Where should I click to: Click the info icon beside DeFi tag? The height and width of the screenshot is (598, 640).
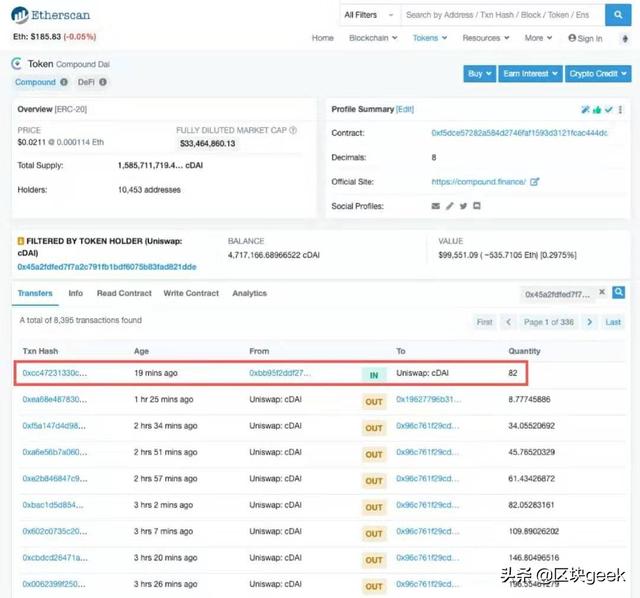[x=103, y=82]
